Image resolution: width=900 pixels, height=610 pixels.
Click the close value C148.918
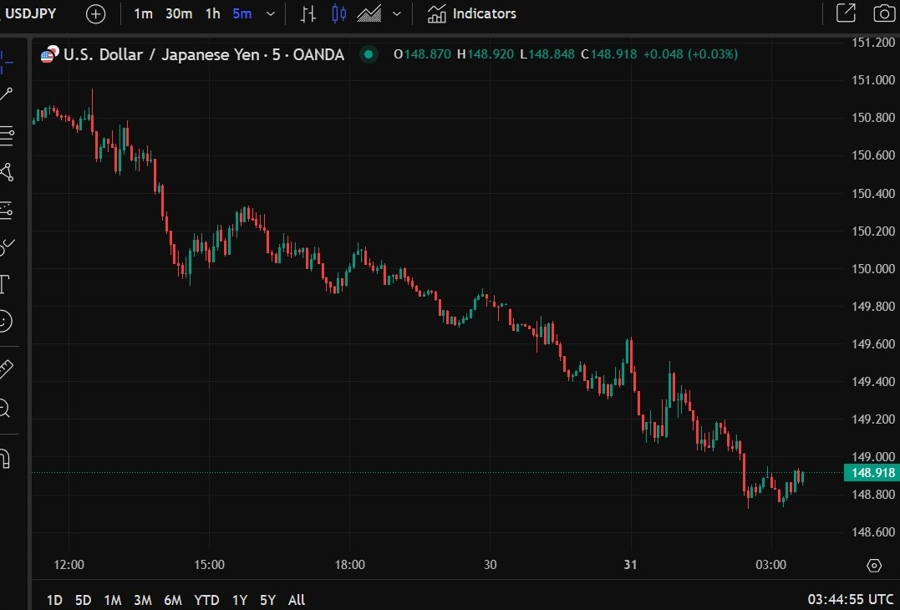pyautogui.click(x=608, y=55)
